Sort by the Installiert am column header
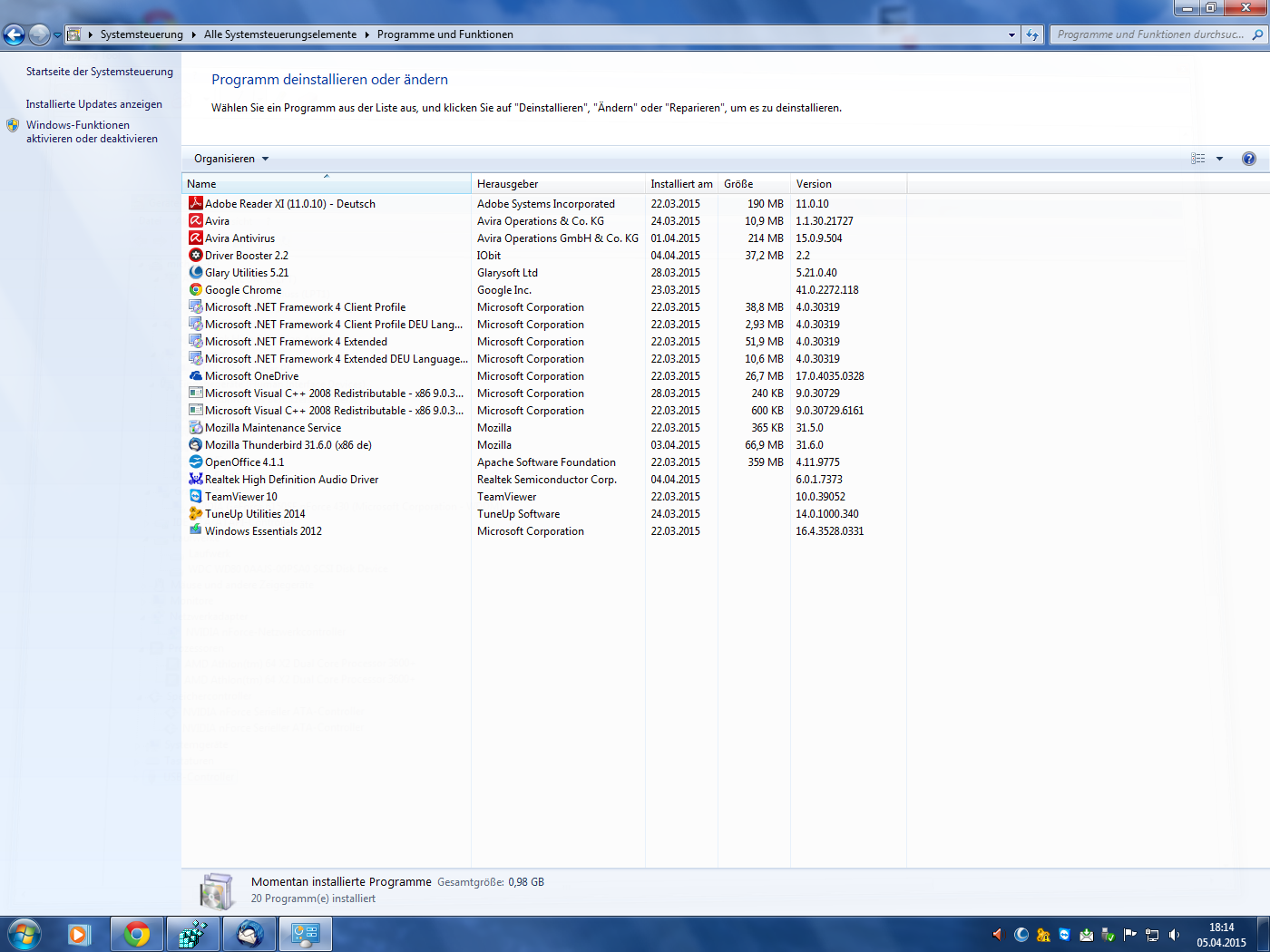The width and height of the screenshot is (1270, 952). point(681,183)
